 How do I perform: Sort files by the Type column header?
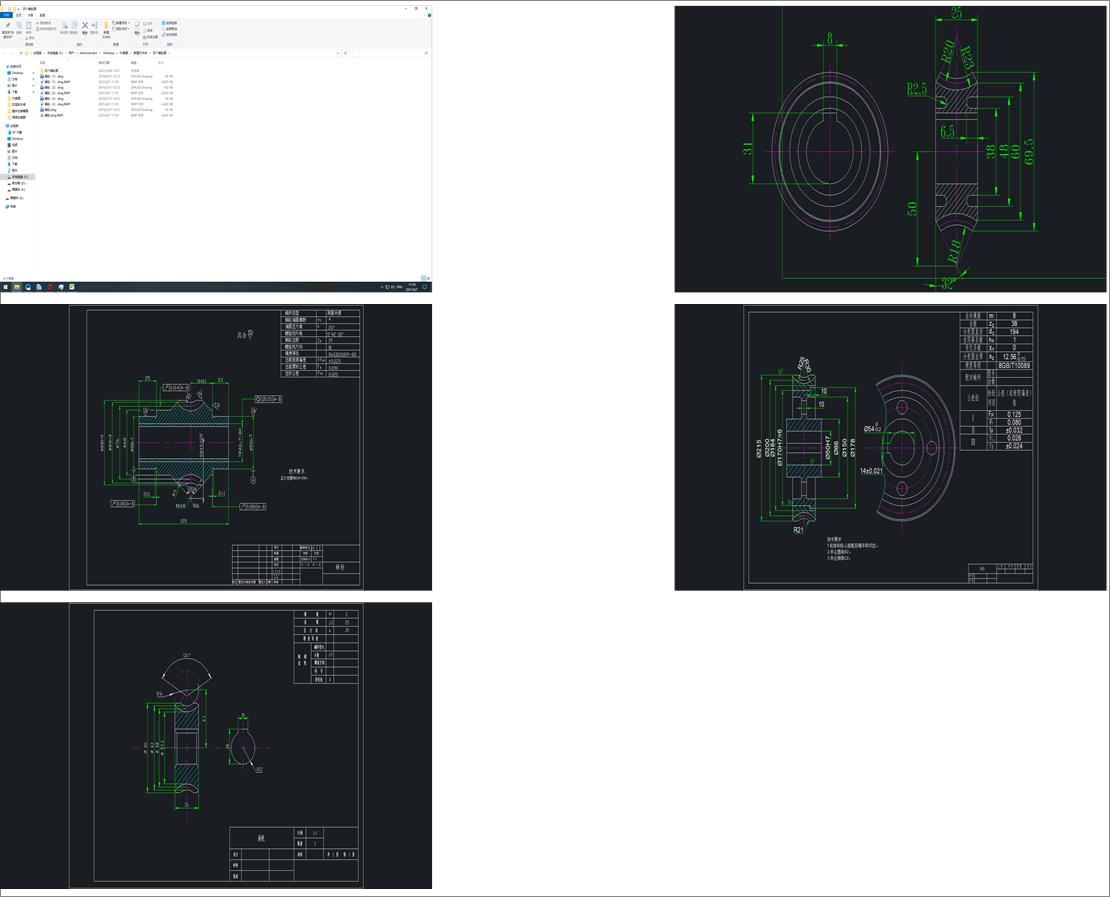click(134, 62)
